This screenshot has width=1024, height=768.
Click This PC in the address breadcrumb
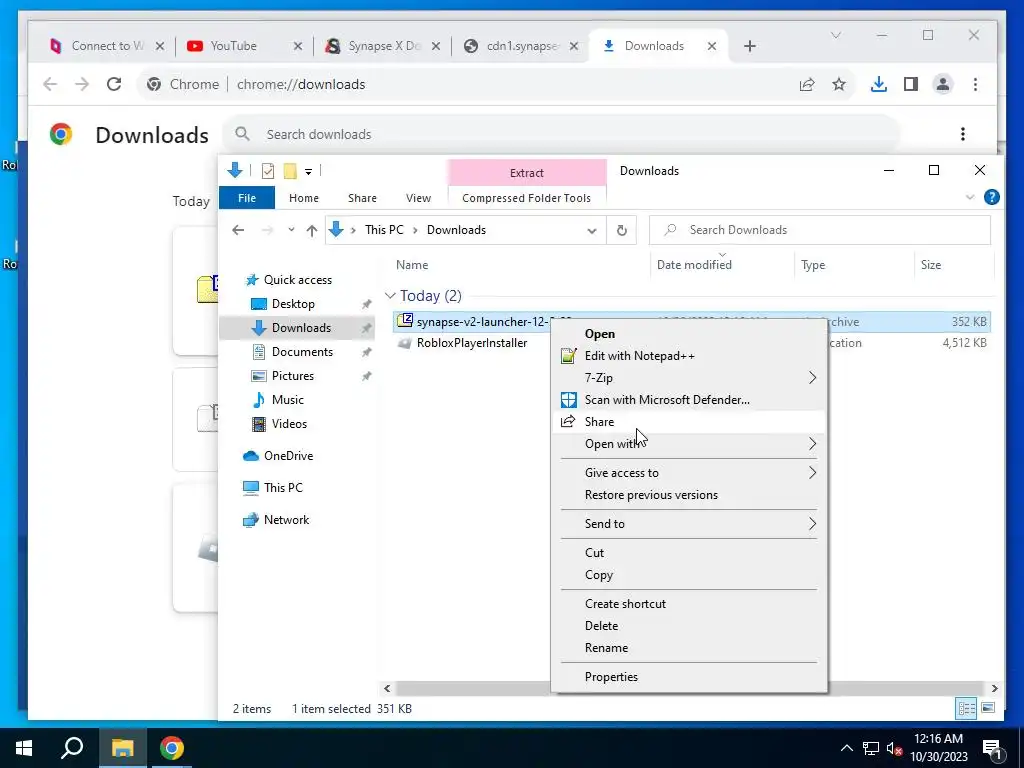(384, 230)
